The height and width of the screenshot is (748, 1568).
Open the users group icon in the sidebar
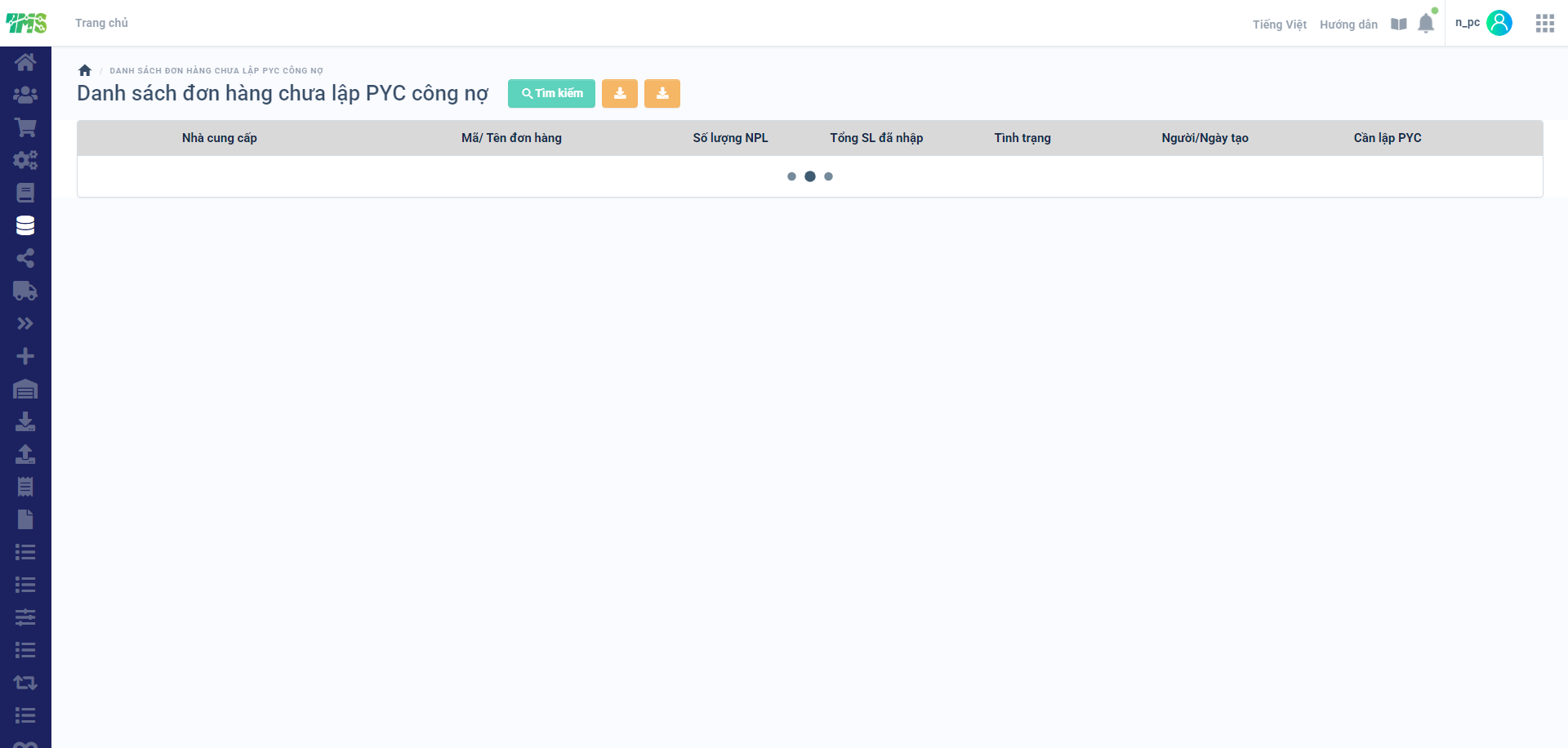click(x=25, y=95)
